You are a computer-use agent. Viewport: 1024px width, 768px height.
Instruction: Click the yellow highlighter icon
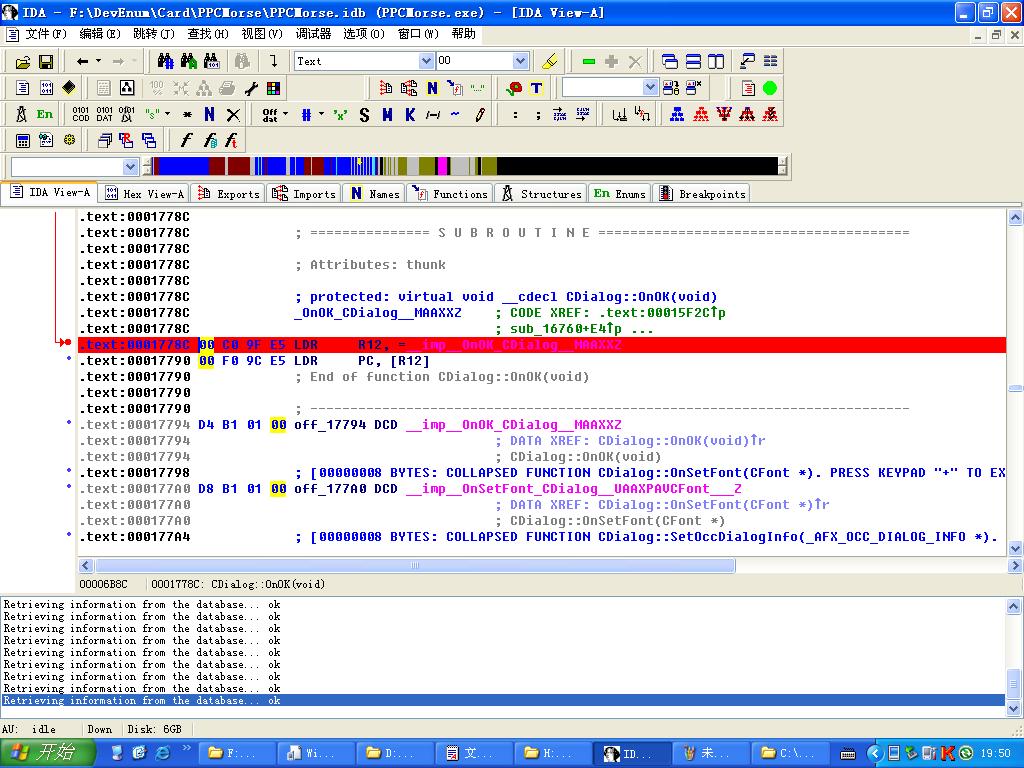click(x=550, y=61)
